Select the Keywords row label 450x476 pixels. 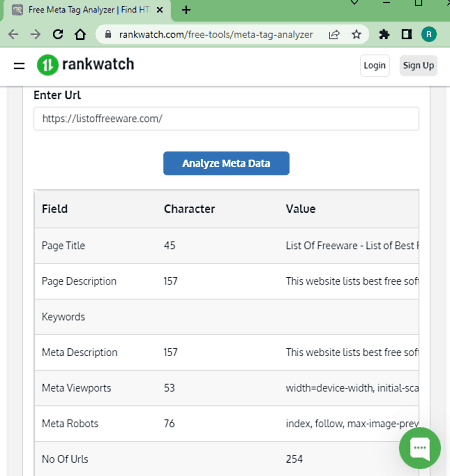(63, 317)
